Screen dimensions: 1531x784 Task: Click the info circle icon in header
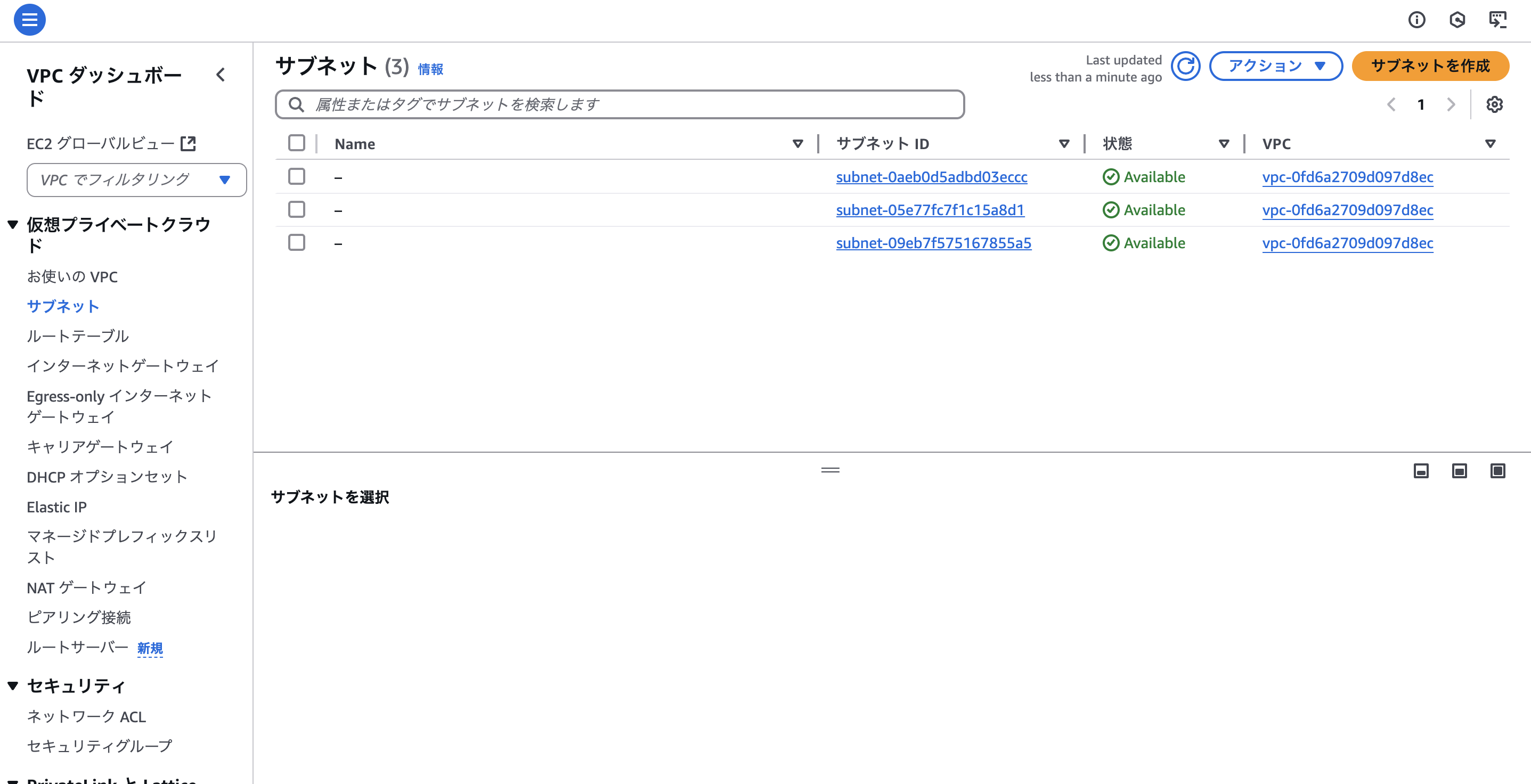coord(1416,20)
